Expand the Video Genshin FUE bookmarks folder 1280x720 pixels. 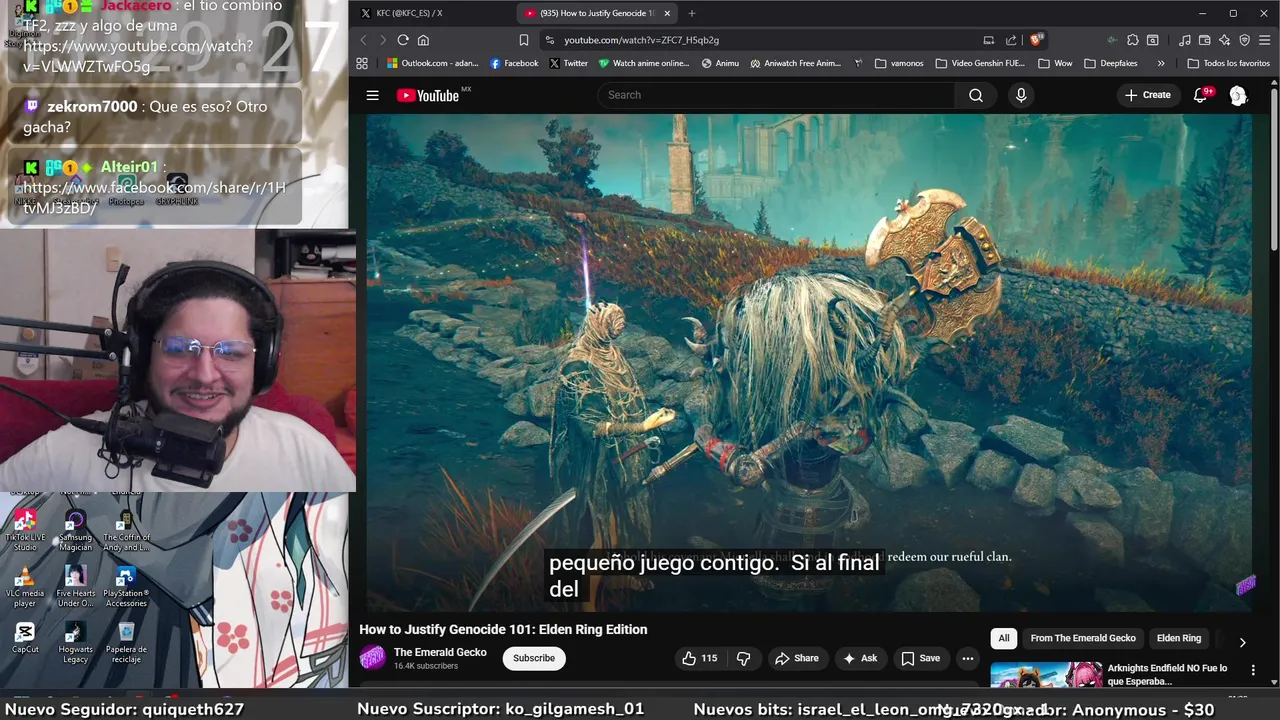click(980, 63)
